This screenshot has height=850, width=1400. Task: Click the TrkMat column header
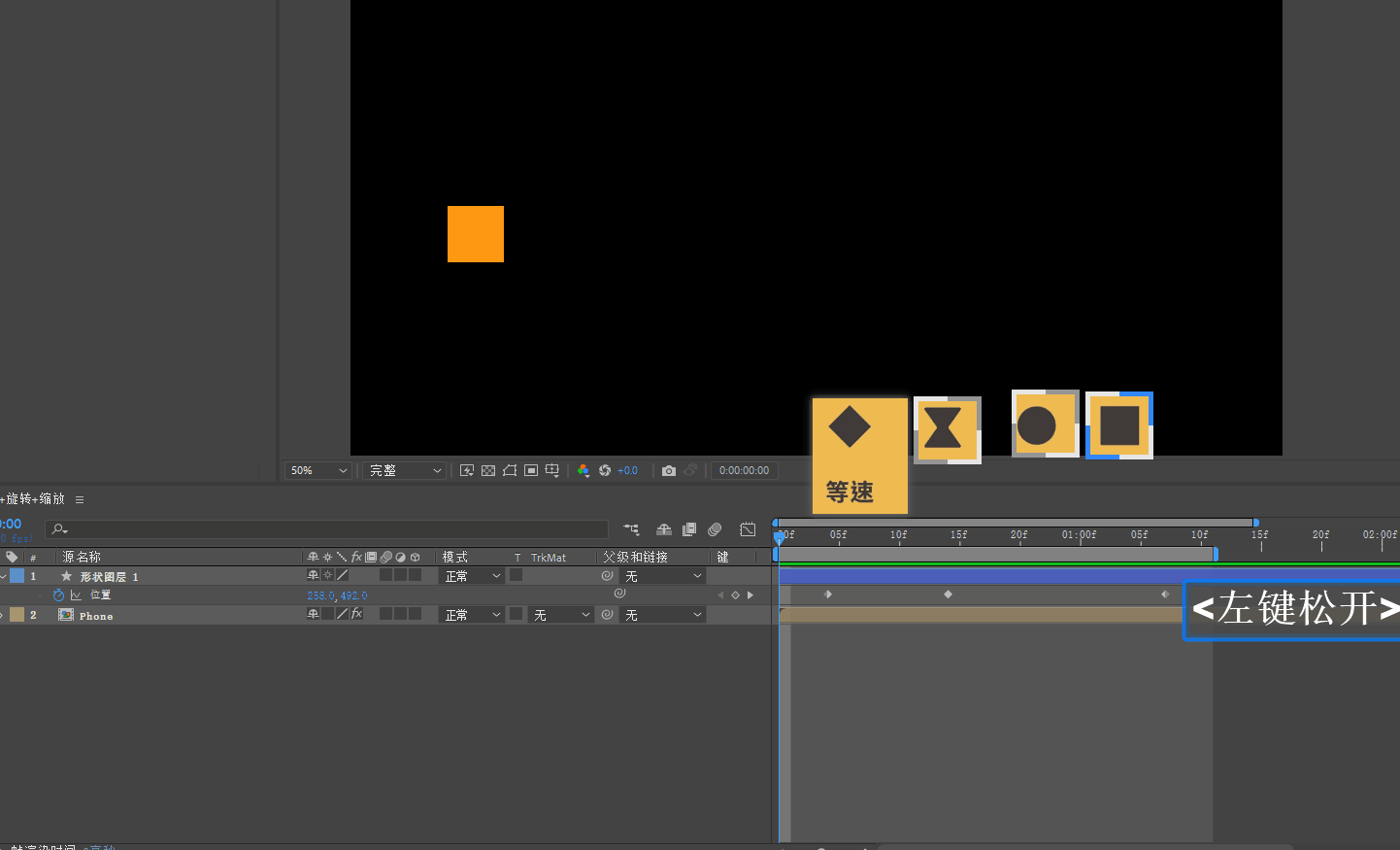pos(549,558)
